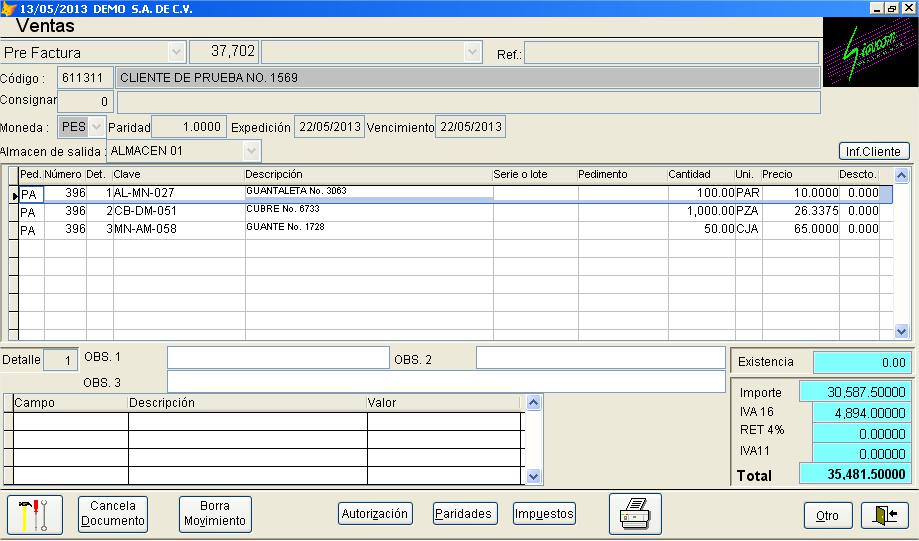This screenshot has width=919, height=541.
Task: Click the Paridad field 1.0000
Action: (x=189, y=127)
